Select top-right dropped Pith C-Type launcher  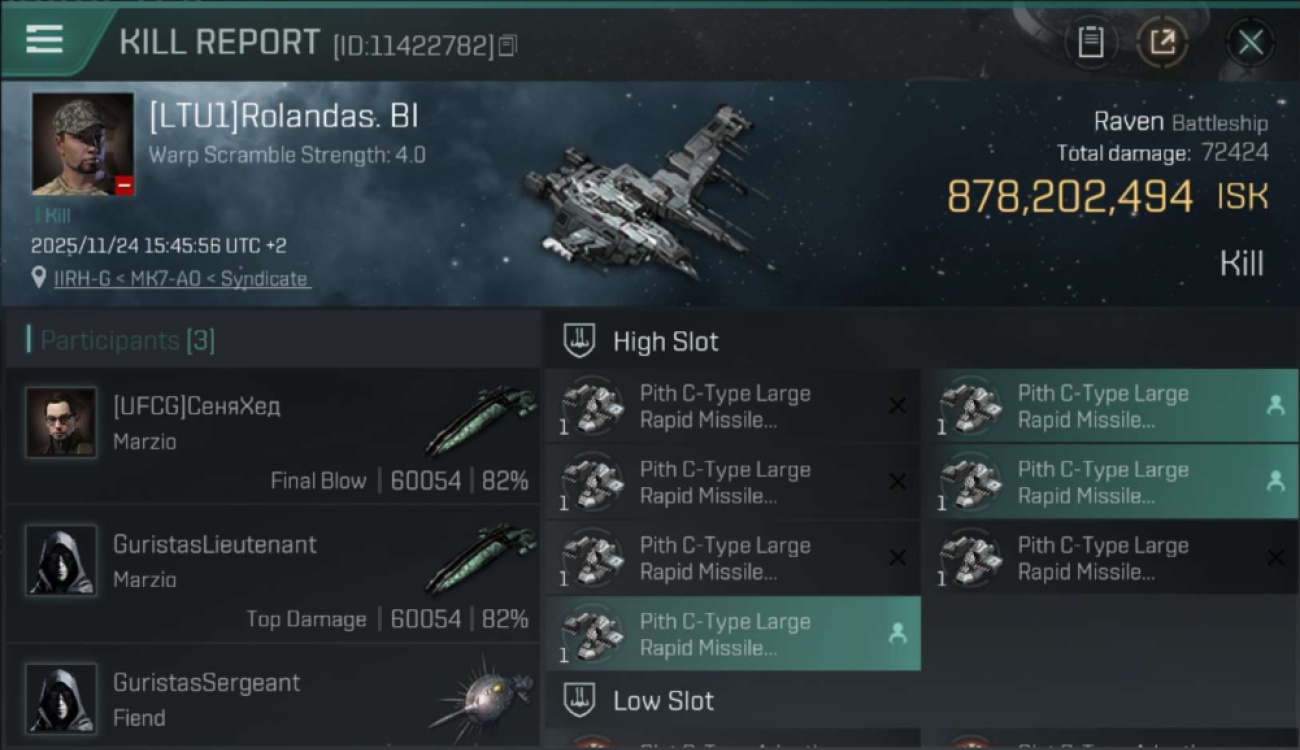click(1110, 407)
